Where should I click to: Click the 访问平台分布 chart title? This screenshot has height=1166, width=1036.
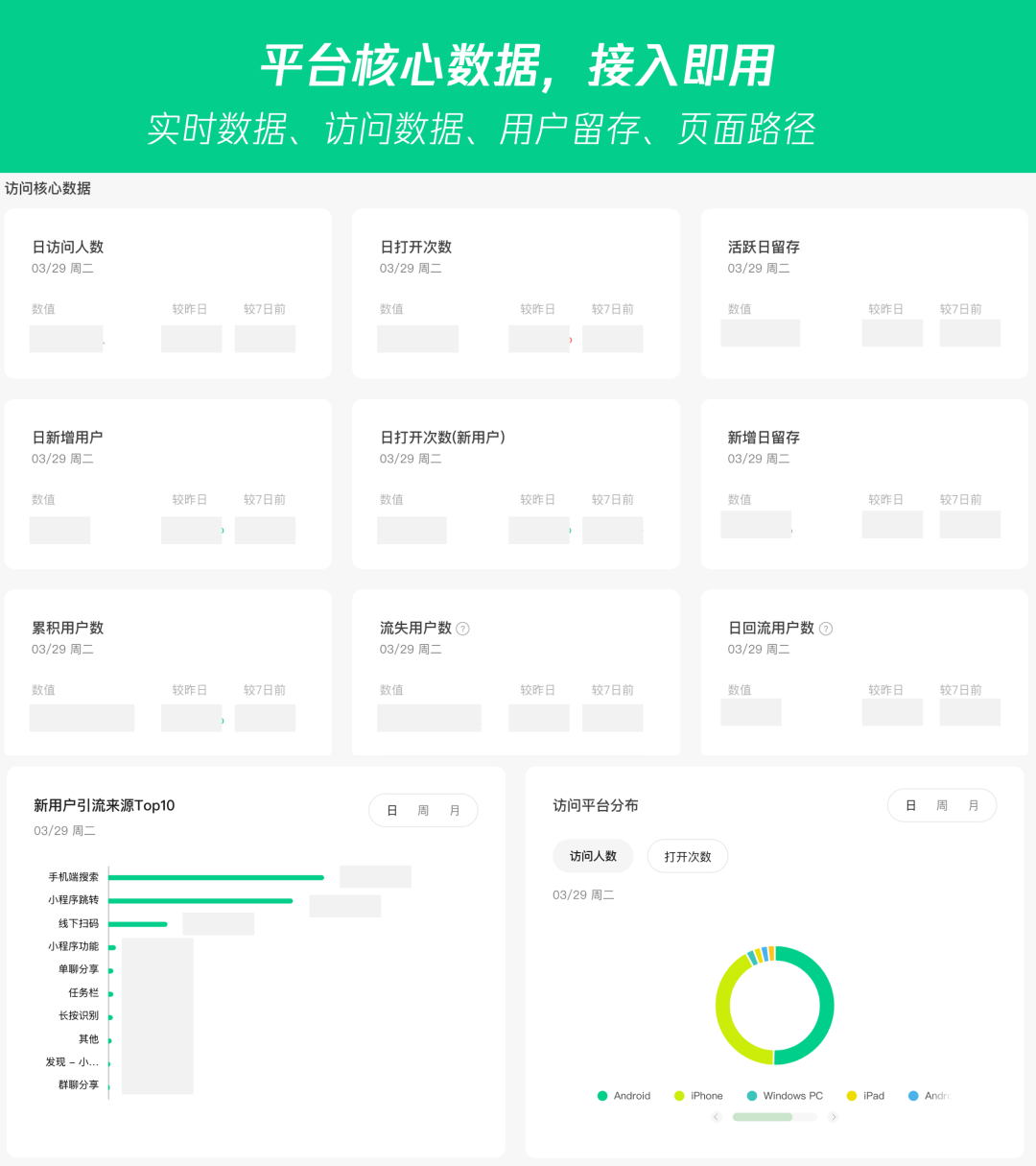click(596, 805)
